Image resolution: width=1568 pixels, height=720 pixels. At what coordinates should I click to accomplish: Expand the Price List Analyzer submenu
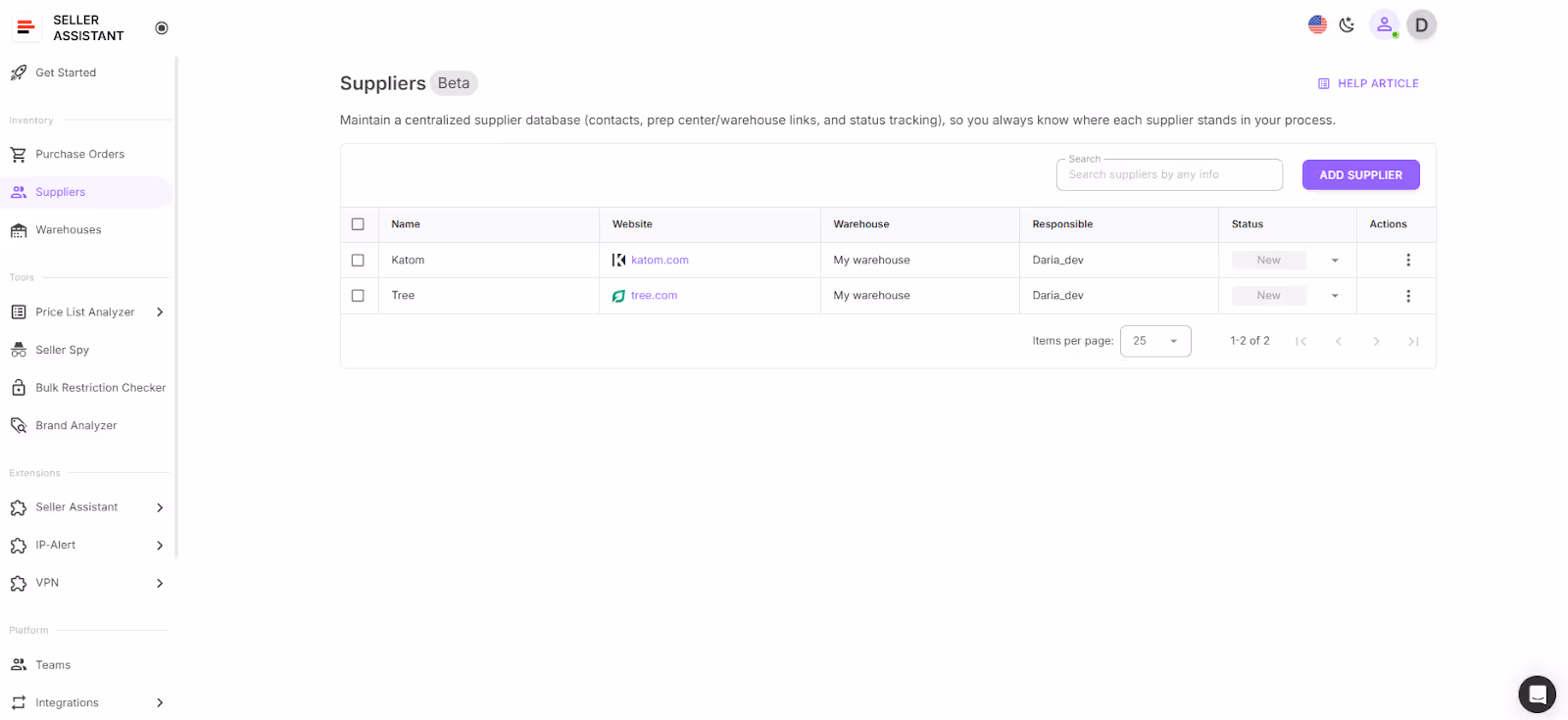(x=160, y=312)
